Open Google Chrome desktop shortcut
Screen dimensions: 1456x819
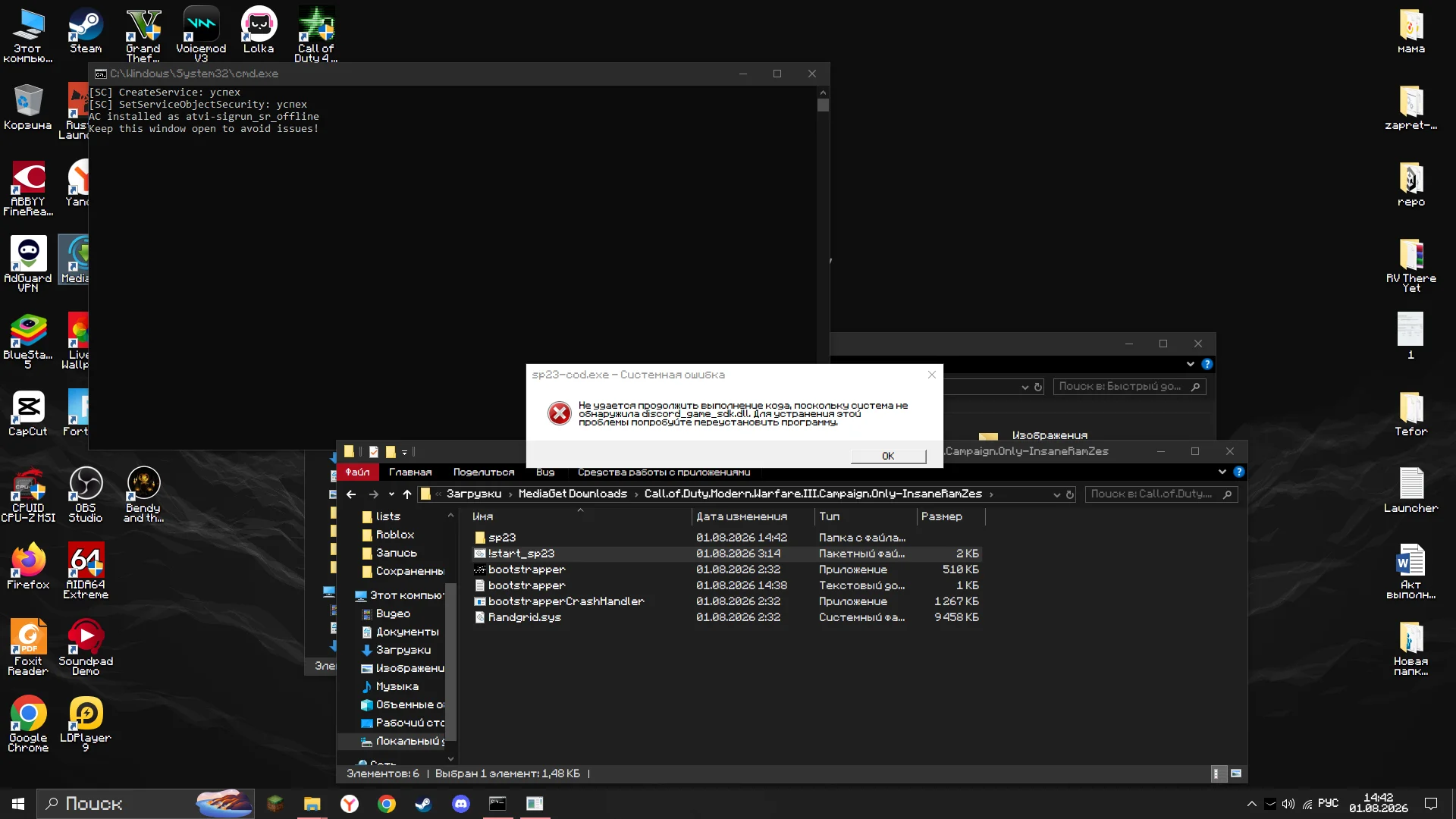point(28,724)
